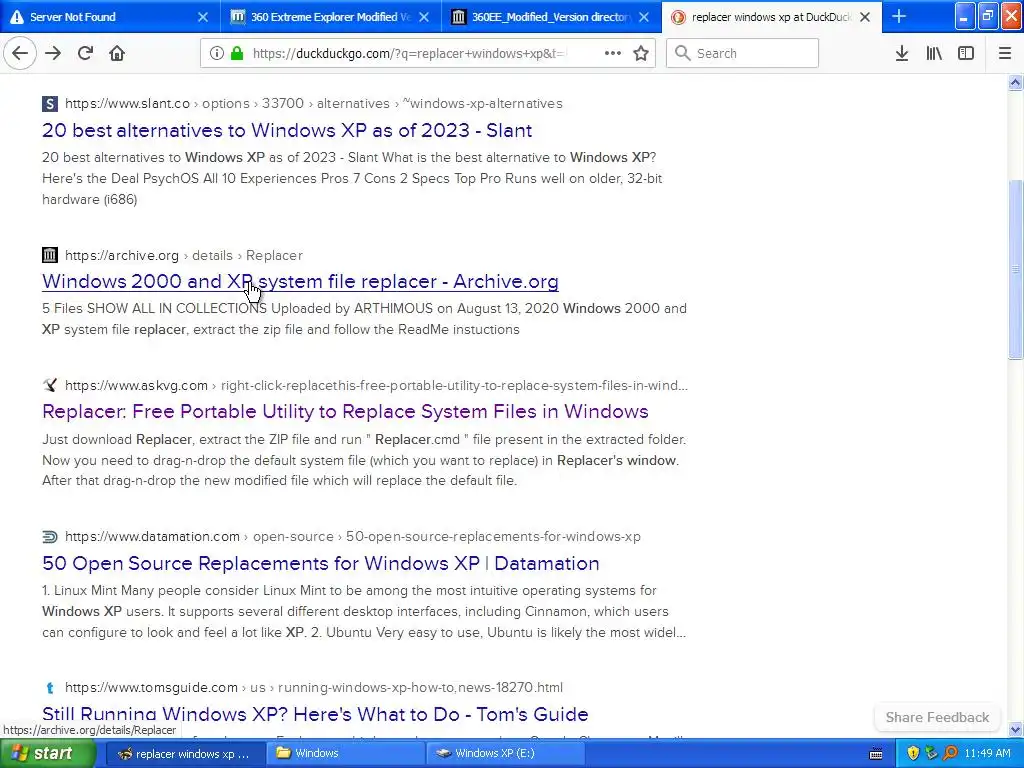
Task: Select replacer windows xp taskbar button
Action: coord(184,753)
